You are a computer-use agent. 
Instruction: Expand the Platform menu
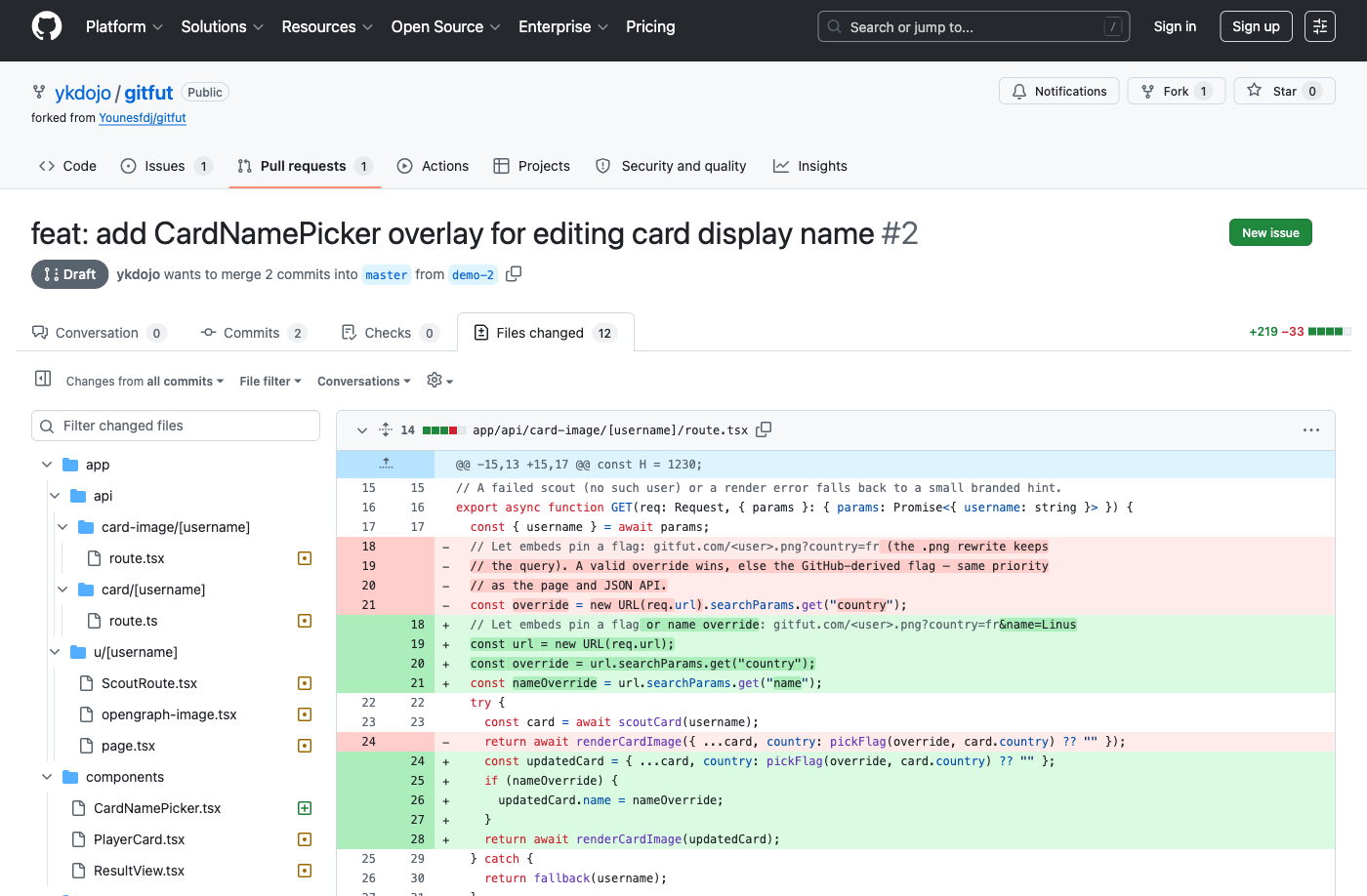(124, 26)
